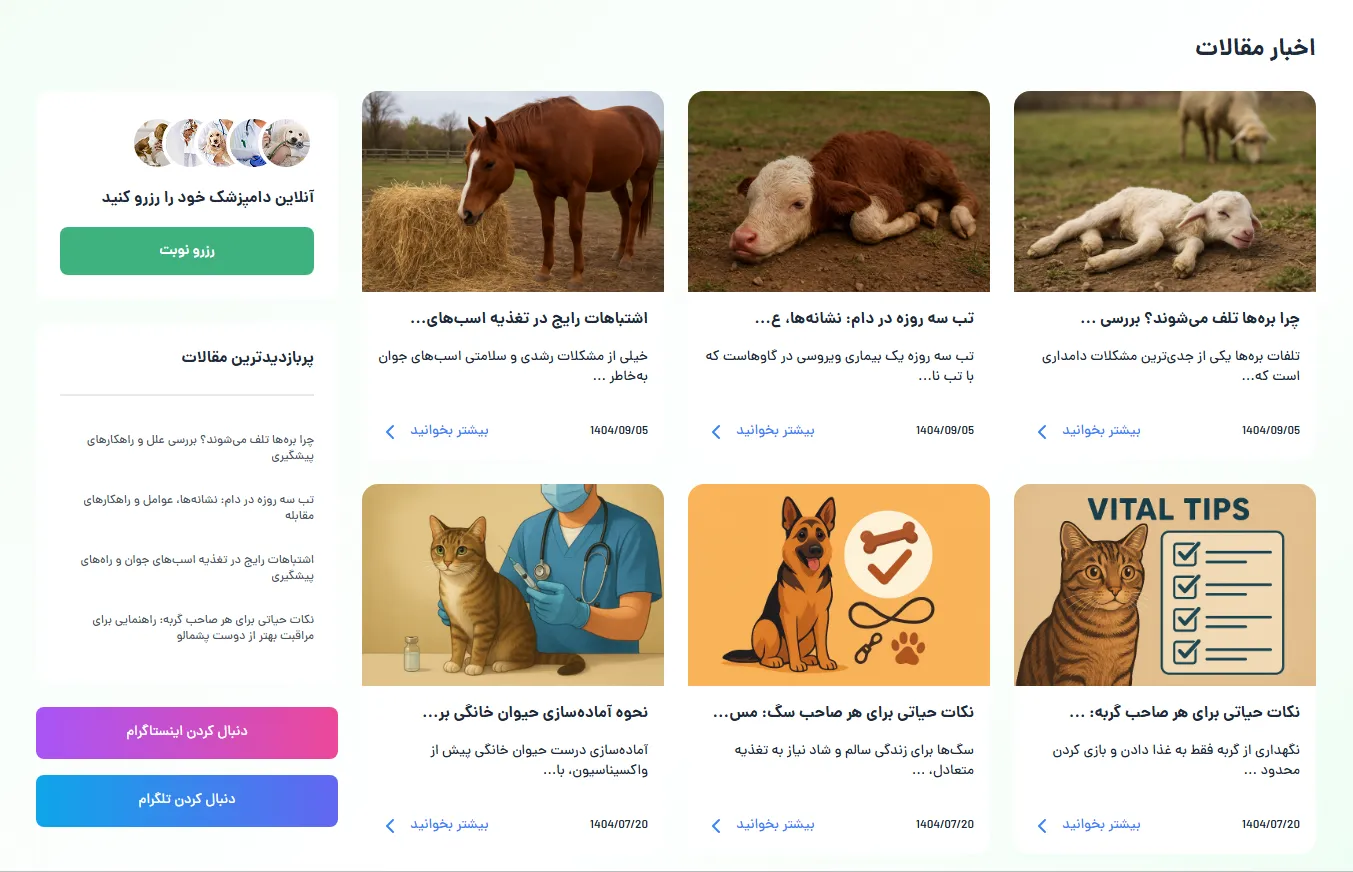The width and height of the screenshot is (1353, 872).
Task: Click chevron arrow on horse feeding card
Action: tap(390, 431)
